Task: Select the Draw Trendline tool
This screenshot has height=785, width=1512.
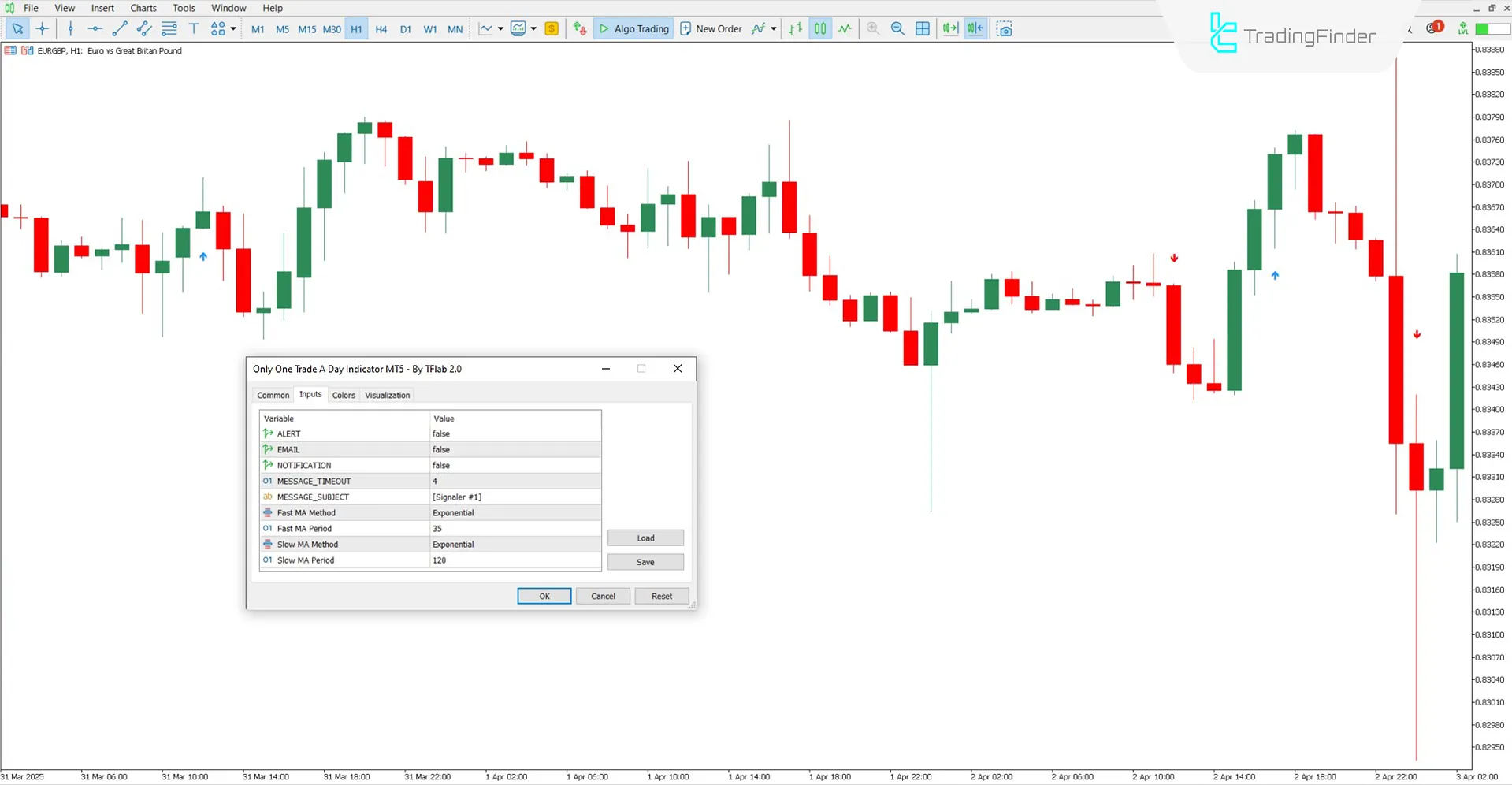Action: [x=120, y=28]
